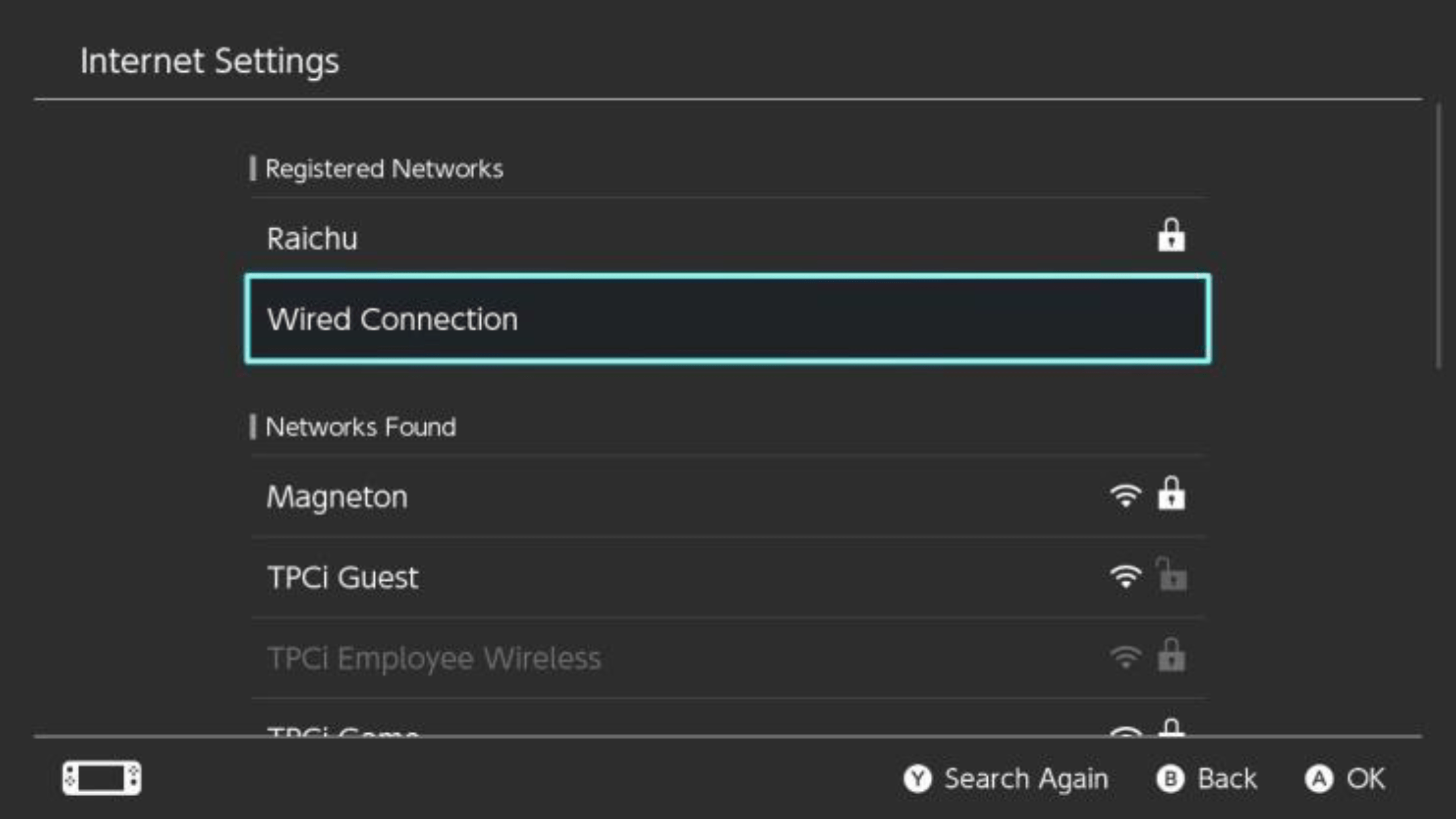
Task: Click the OK label
Action: [1365, 778]
